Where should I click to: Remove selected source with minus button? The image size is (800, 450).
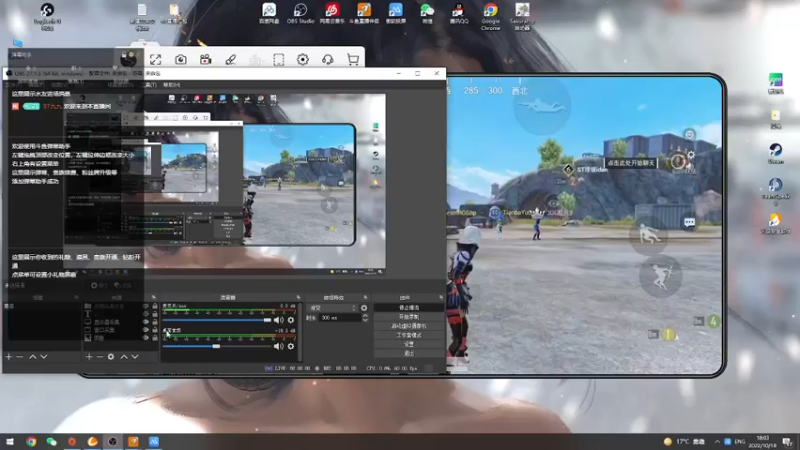pyautogui.click(x=100, y=357)
